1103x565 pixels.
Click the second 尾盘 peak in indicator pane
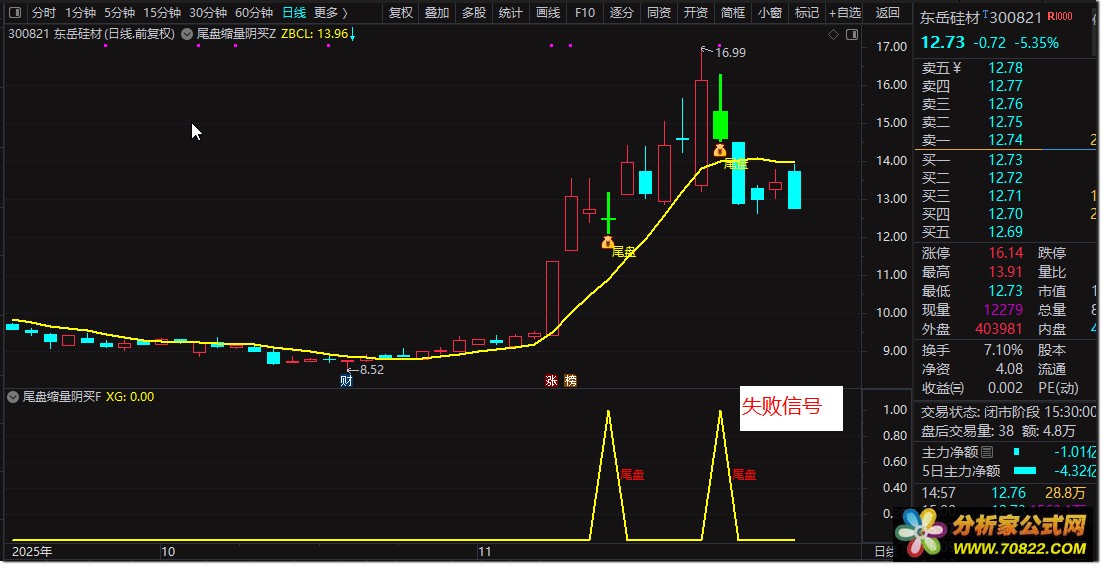(x=720, y=411)
